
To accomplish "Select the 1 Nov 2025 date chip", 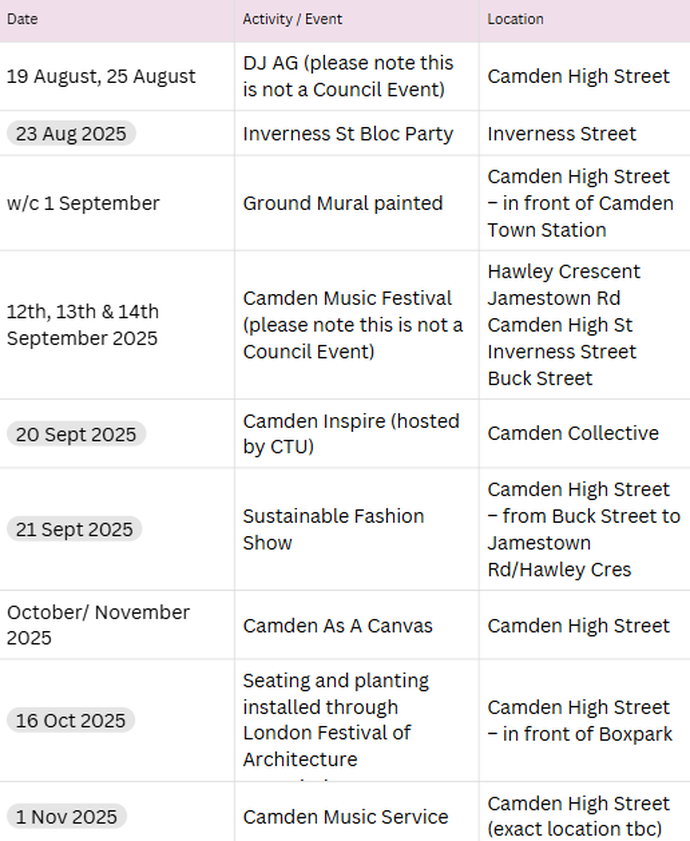I will click(67, 817).
